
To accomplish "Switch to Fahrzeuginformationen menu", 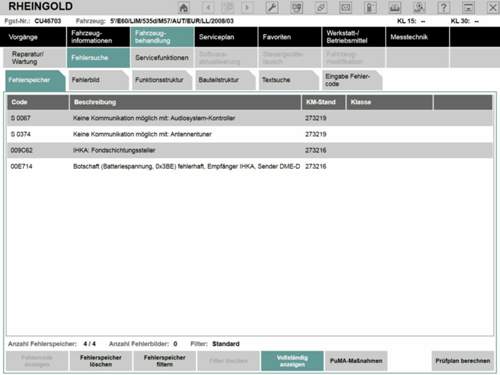I will coord(98,37).
